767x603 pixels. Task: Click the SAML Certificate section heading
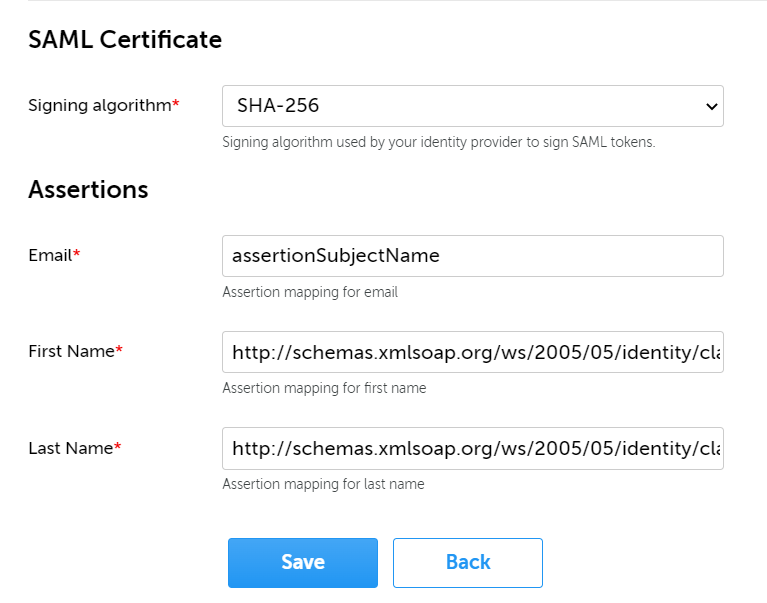125,40
